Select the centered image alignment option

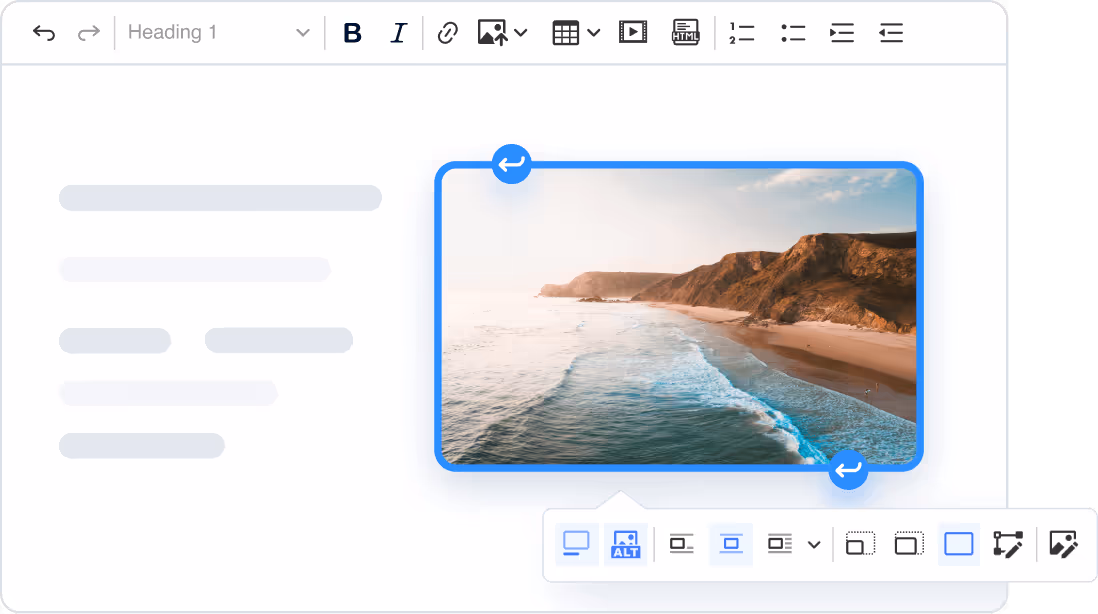pos(731,544)
